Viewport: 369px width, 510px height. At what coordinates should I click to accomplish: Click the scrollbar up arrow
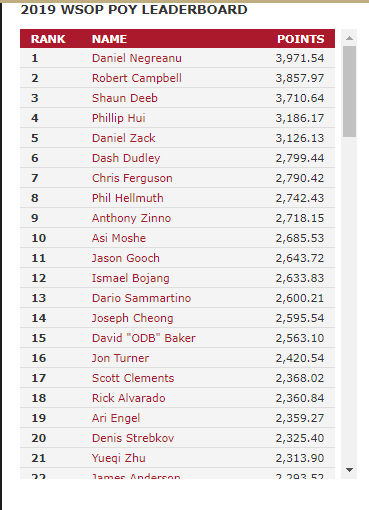349,38
